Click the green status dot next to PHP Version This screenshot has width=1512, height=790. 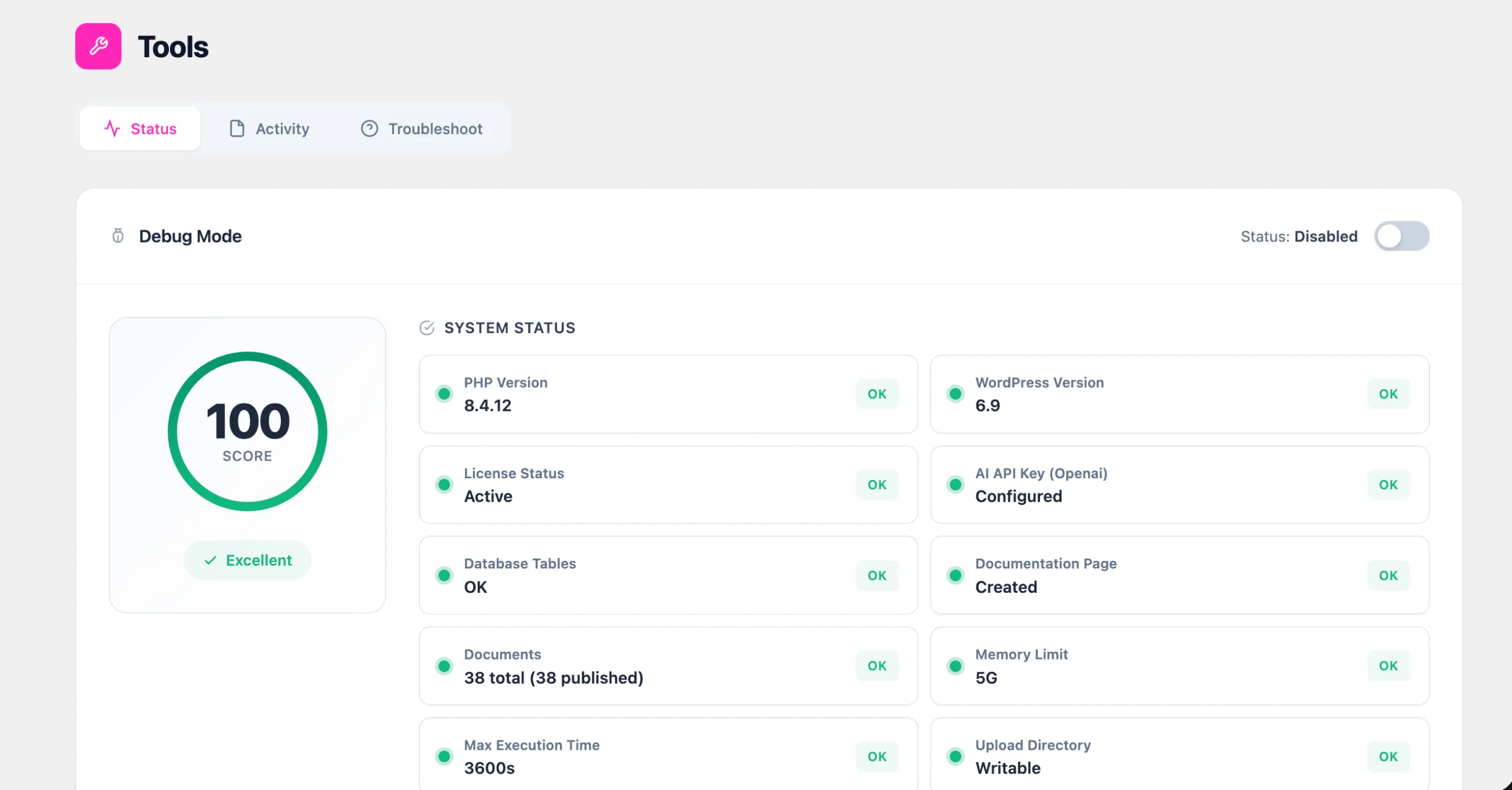click(x=444, y=394)
